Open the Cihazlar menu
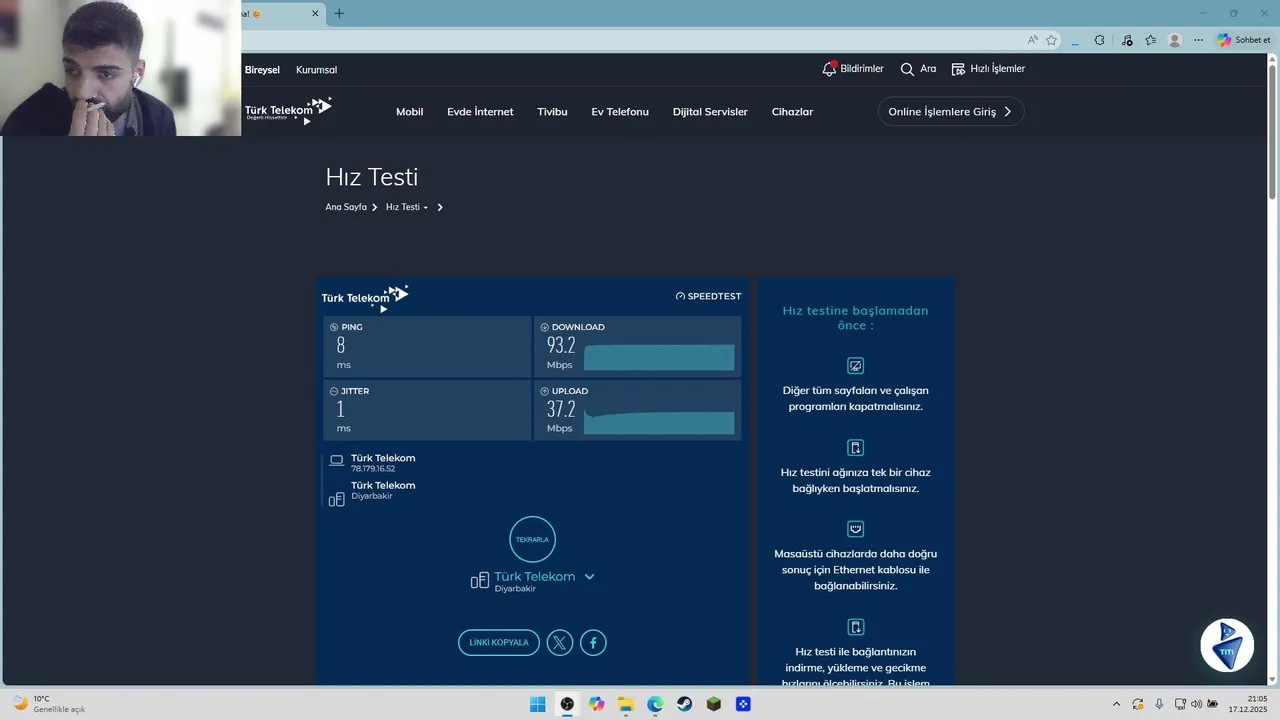Screen dimensions: 1280x720 click(792, 112)
